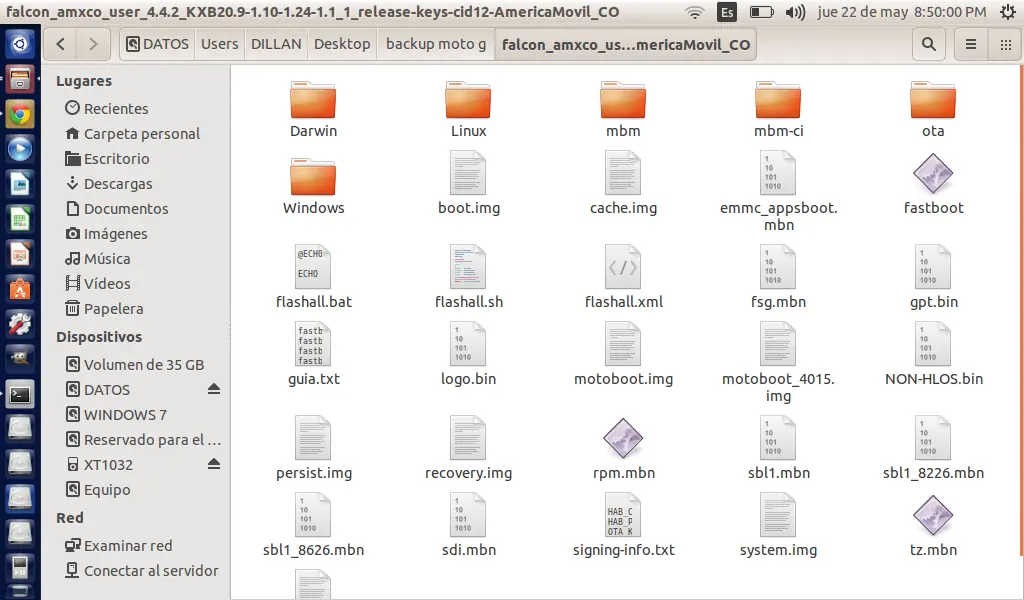Go back with the left arrow button
The width and height of the screenshot is (1024, 600).
click(61, 44)
